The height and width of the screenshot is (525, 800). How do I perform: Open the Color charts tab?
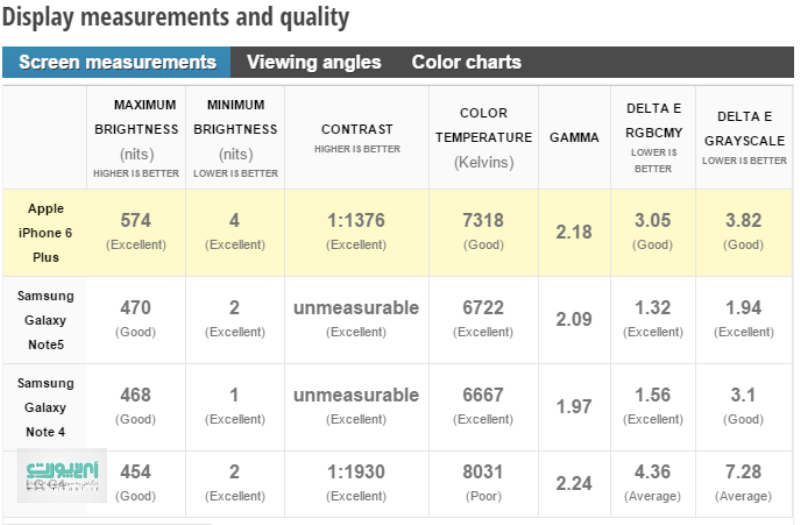(x=466, y=62)
